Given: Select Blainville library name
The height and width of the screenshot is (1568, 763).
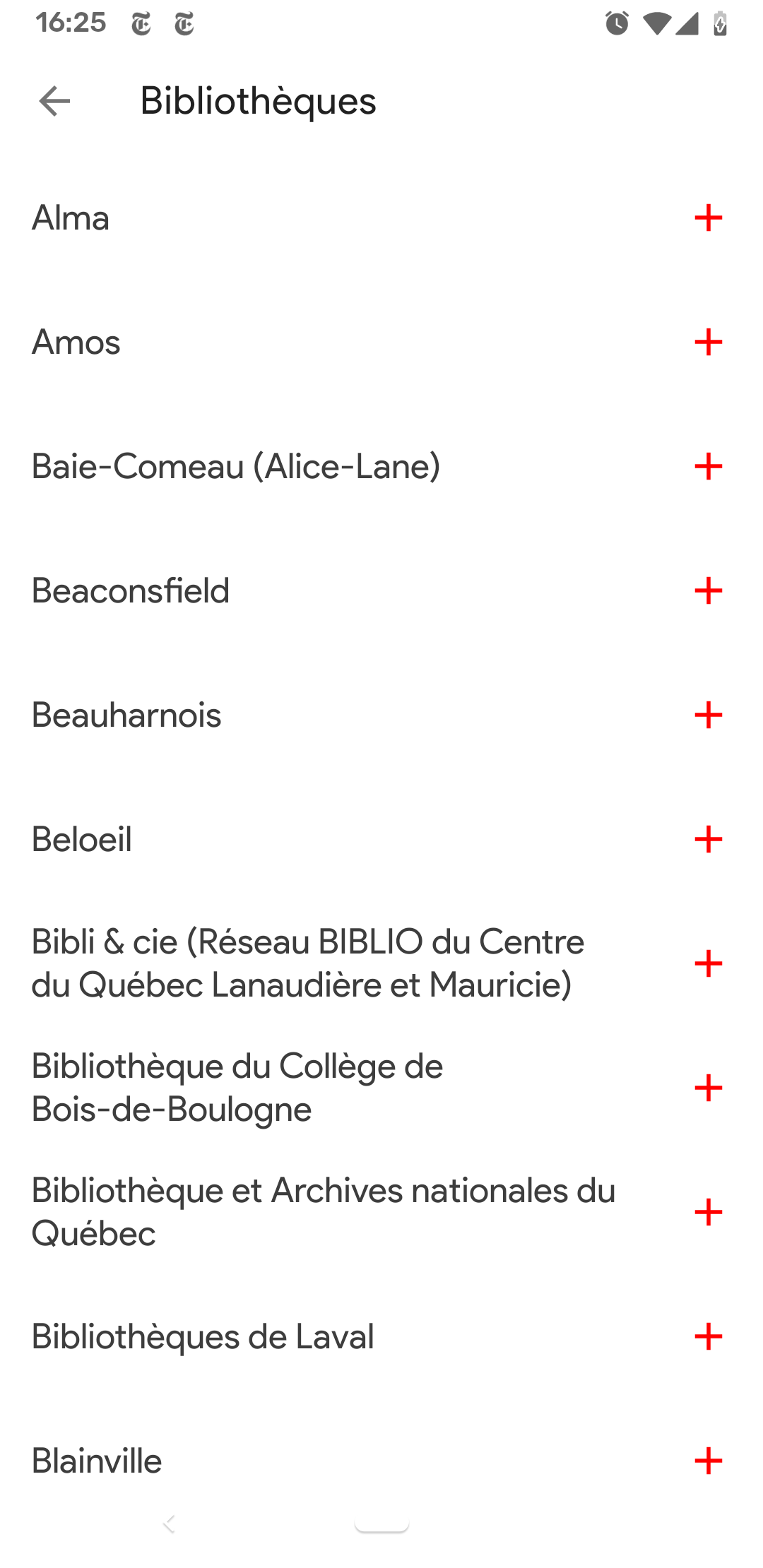Looking at the screenshot, I should 97,1461.
